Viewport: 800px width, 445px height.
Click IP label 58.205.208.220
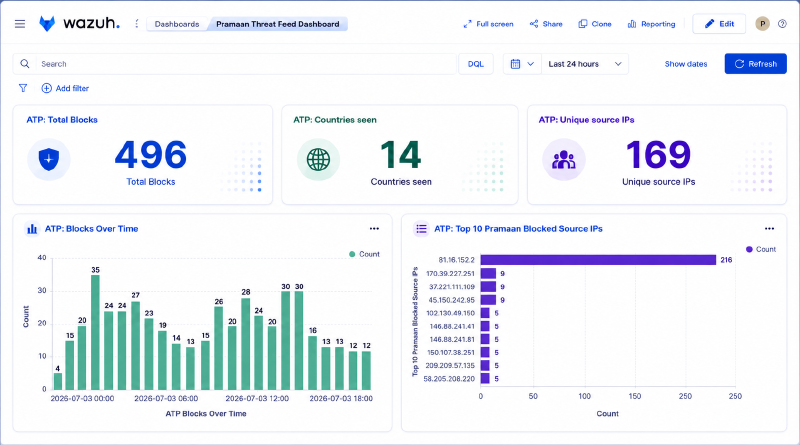point(449,379)
